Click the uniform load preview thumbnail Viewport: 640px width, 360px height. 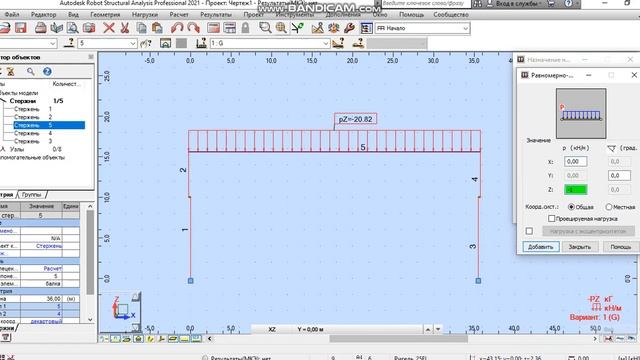click(581, 113)
